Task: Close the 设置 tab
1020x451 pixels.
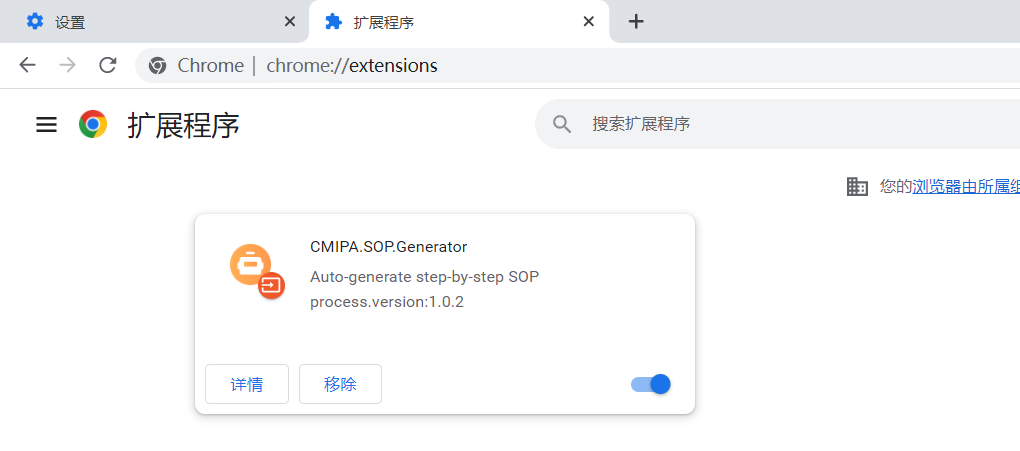Action: click(x=290, y=22)
